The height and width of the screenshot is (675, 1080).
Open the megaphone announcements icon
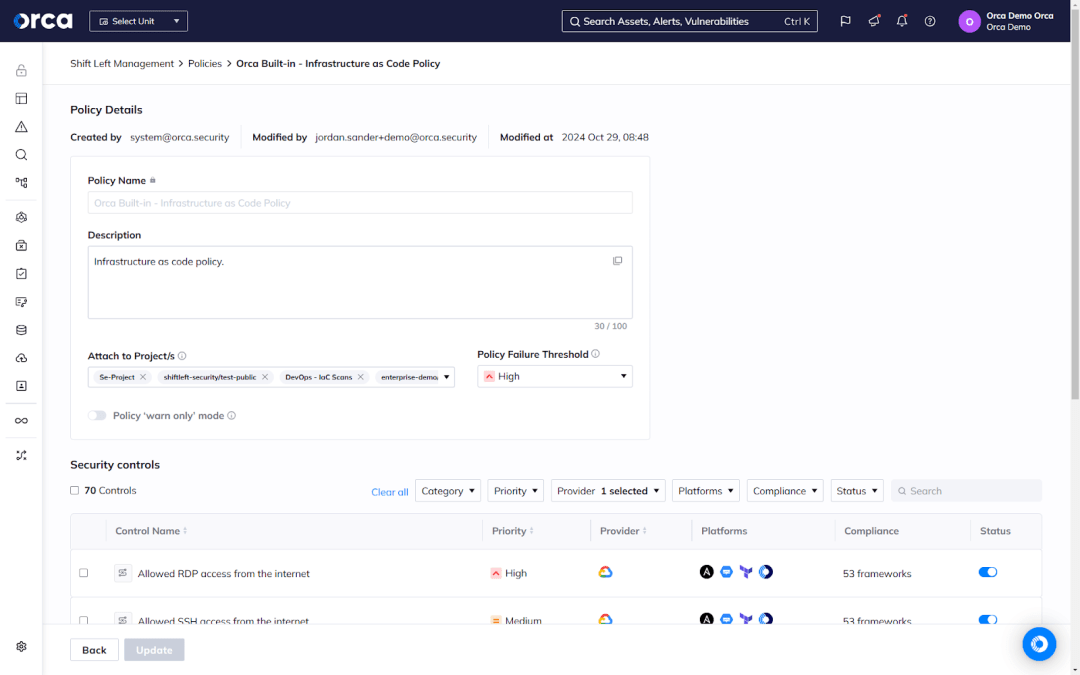point(874,21)
